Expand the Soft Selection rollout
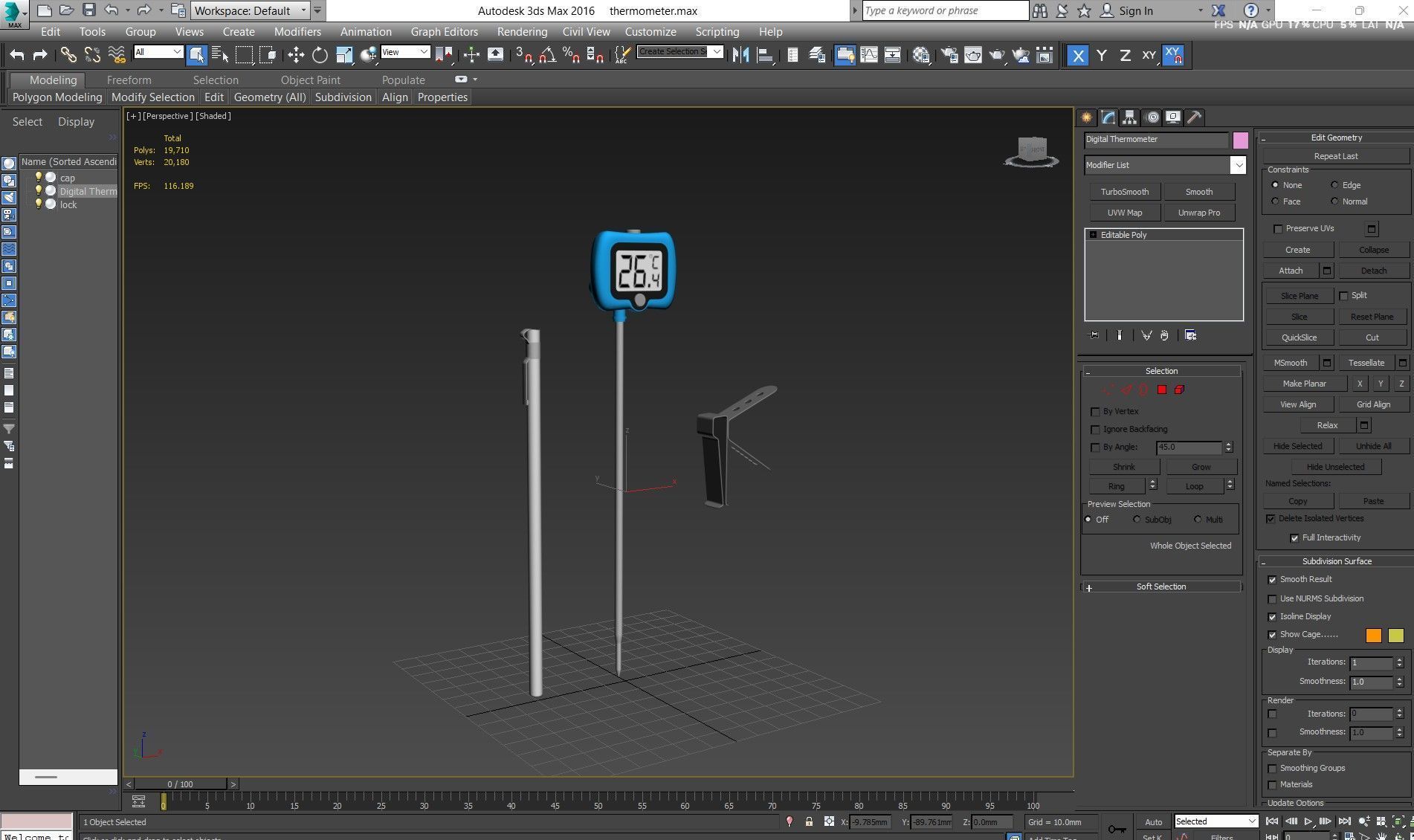The height and width of the screenshot is (840, 1414). point(1160,587)
